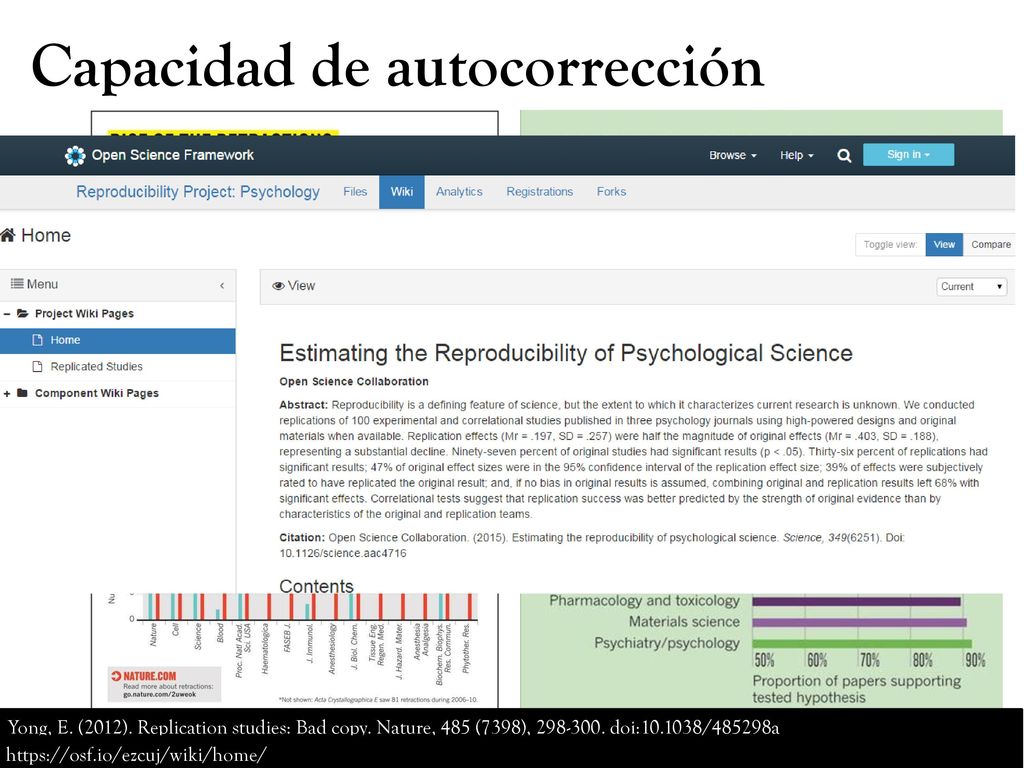This screenshot has width=1024, height=768.
Task: Open the osf.io/ezcuj/wiki/home URL
Action: pyautogui.click(x=136, y=755)
